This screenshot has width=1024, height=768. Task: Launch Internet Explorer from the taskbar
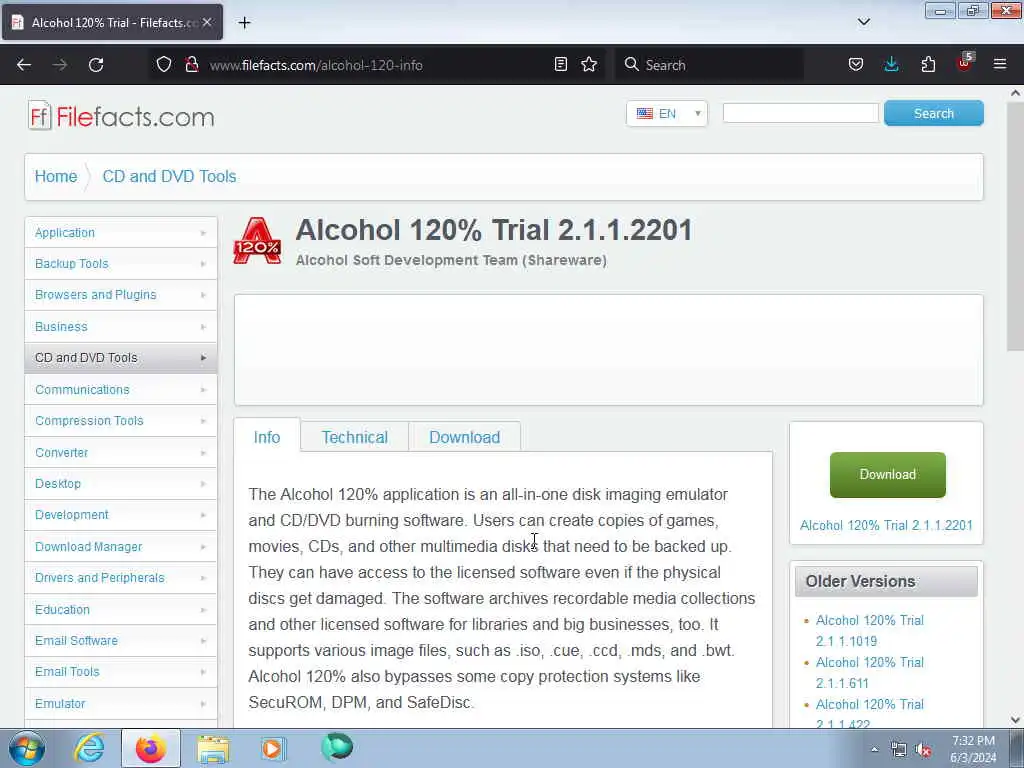tap(89, 748)
